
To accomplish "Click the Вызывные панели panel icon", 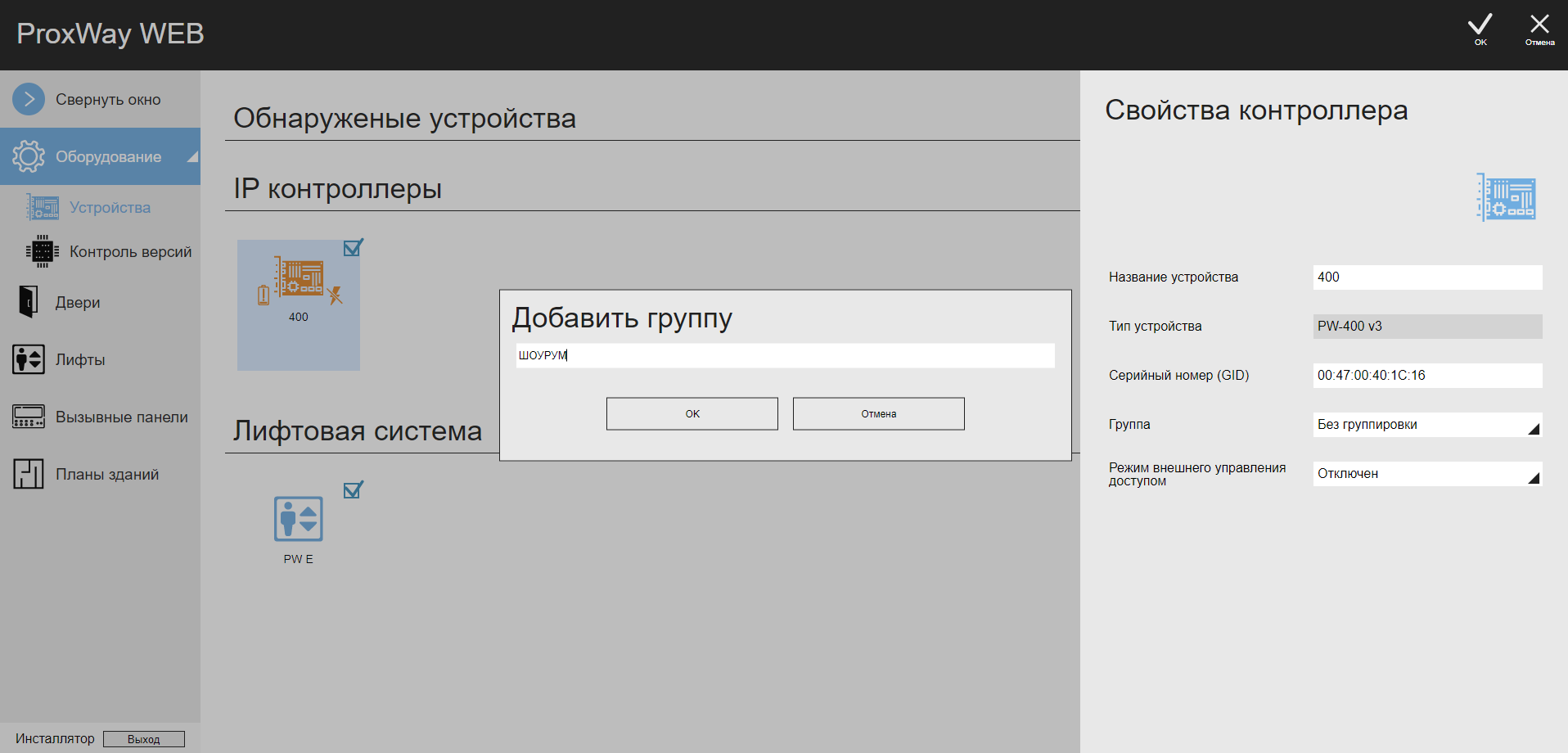I will tap(29, 417).
